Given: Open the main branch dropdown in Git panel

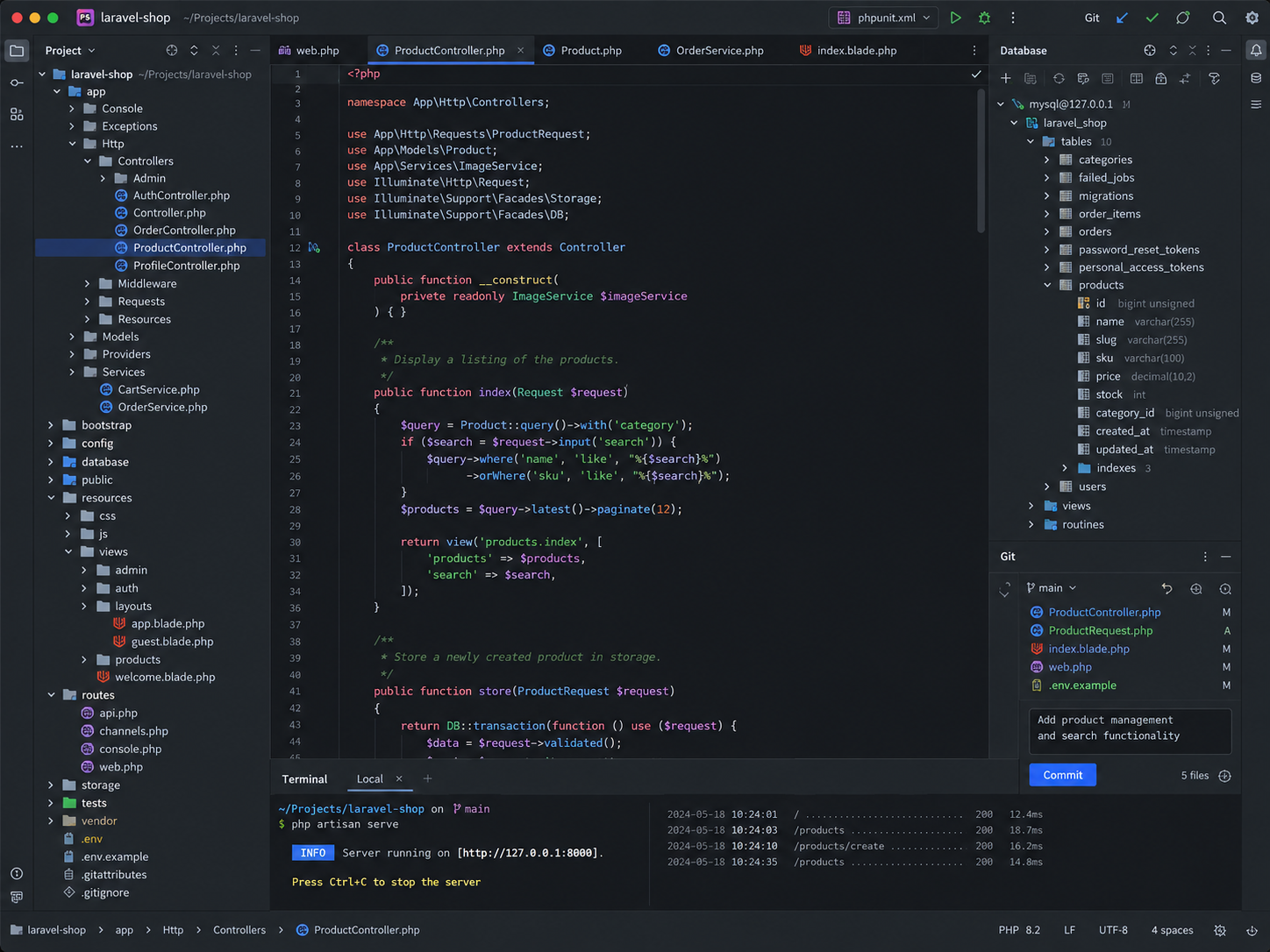Looking at the screenshot, I should pyautogui.click(x=1051, y=588).
